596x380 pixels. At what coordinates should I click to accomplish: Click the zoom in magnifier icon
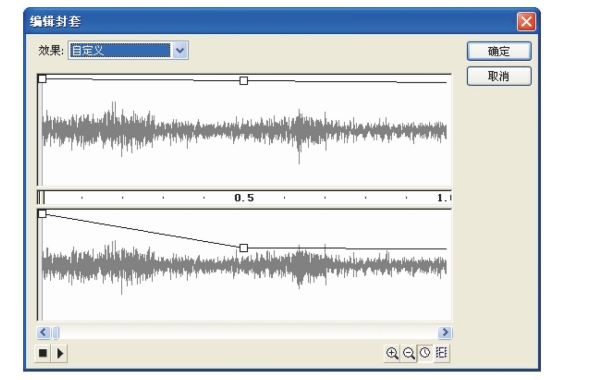[392, 353]
